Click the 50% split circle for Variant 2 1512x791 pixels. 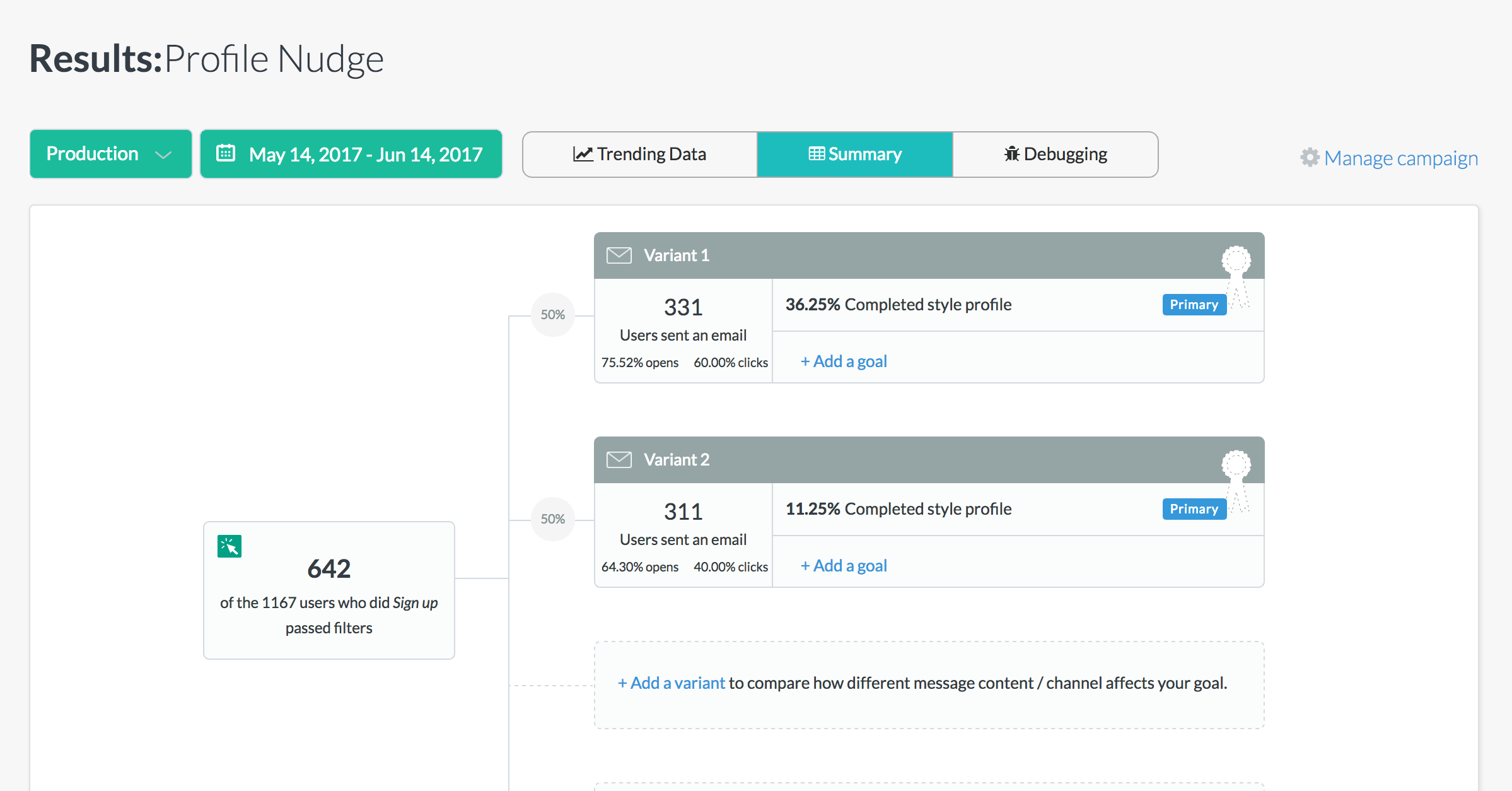553,519
